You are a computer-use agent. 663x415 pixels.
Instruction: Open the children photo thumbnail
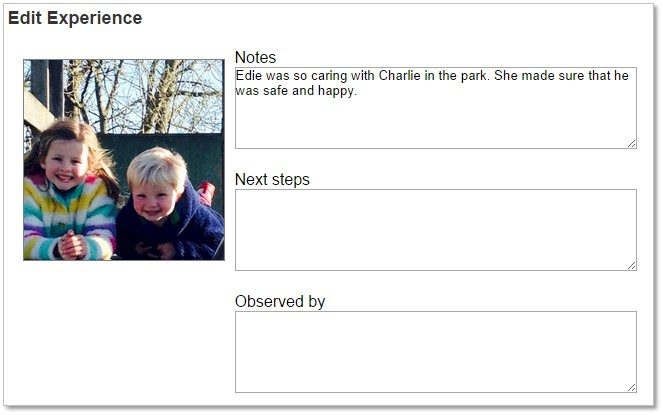click(x=124, y=159)
